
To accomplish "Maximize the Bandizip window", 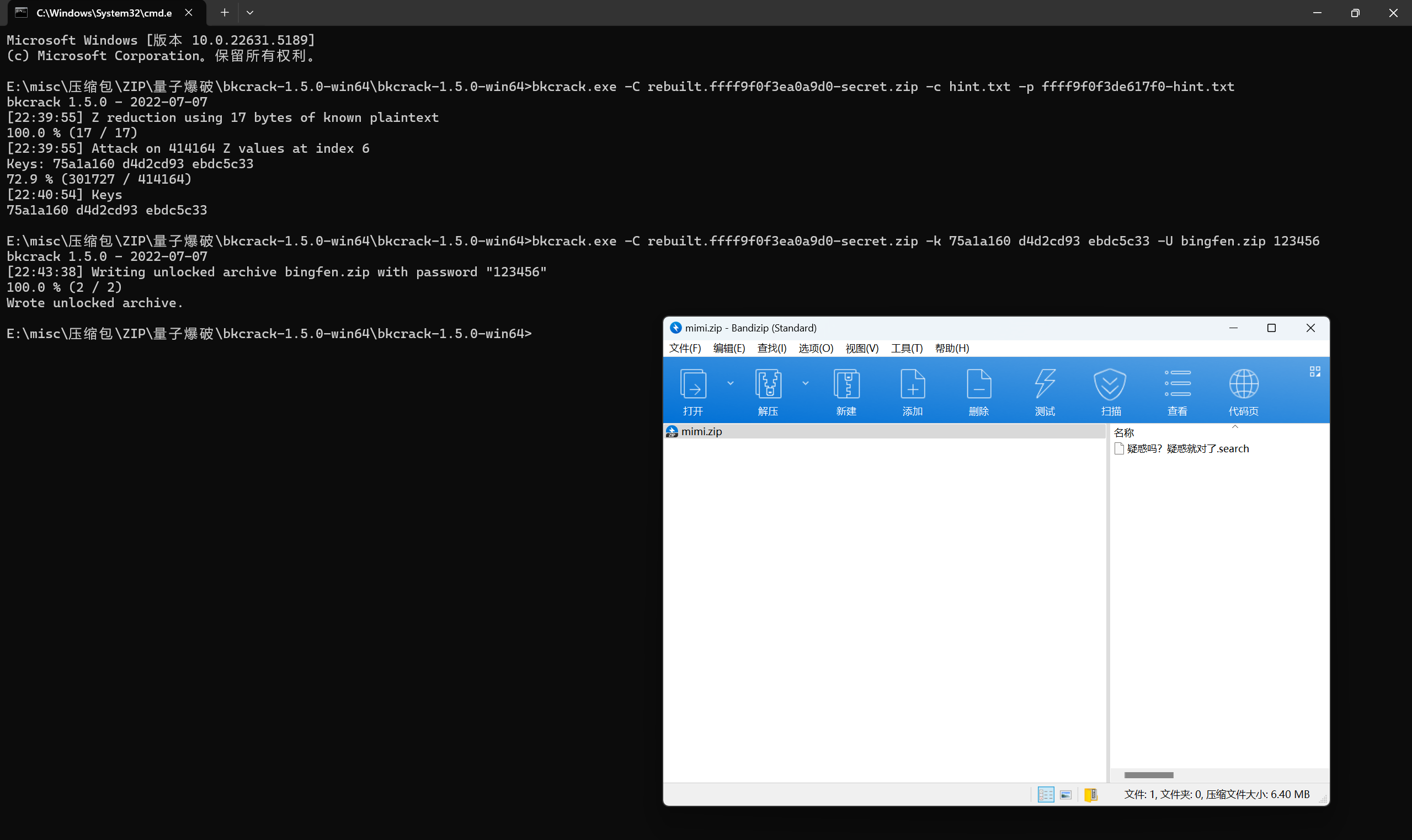I will click(x=1272, y=328).
